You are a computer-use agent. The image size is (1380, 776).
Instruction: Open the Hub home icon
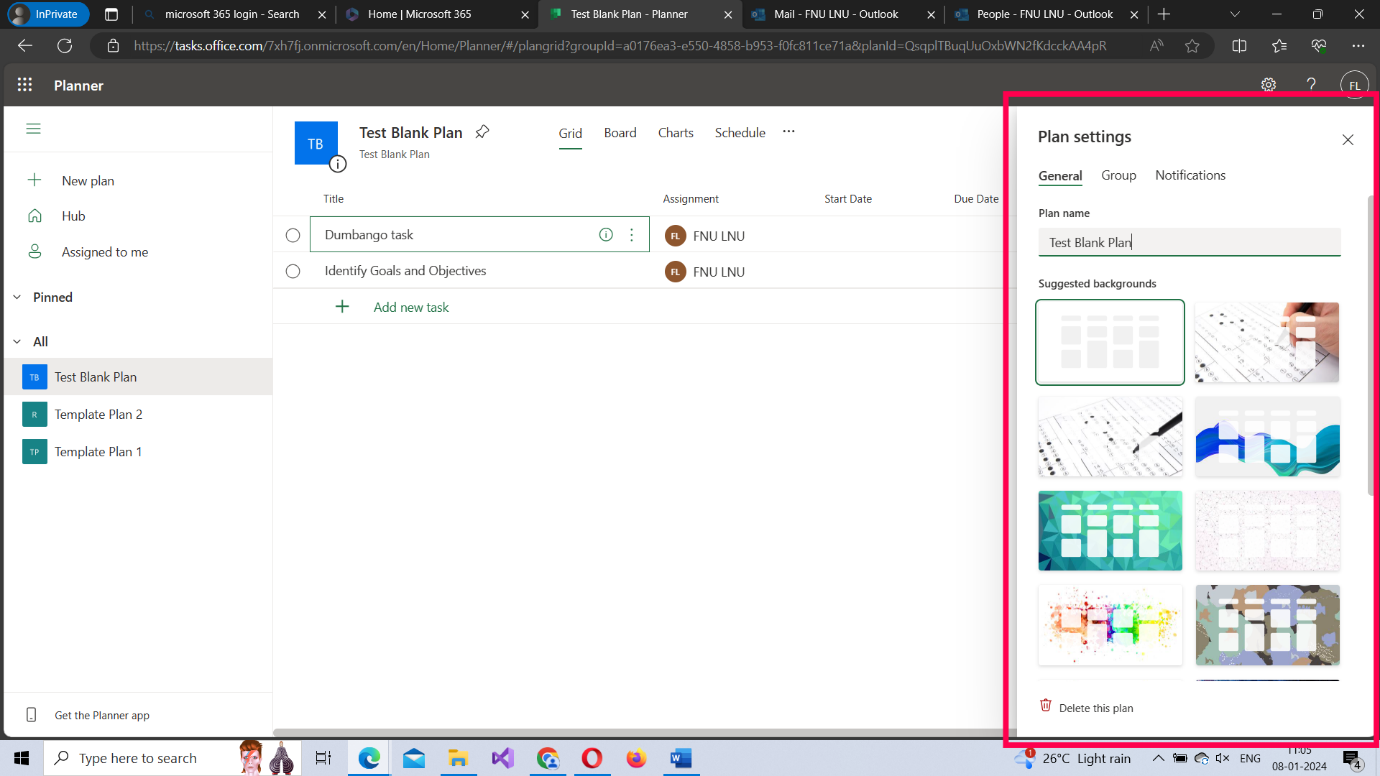coord(35,216)
